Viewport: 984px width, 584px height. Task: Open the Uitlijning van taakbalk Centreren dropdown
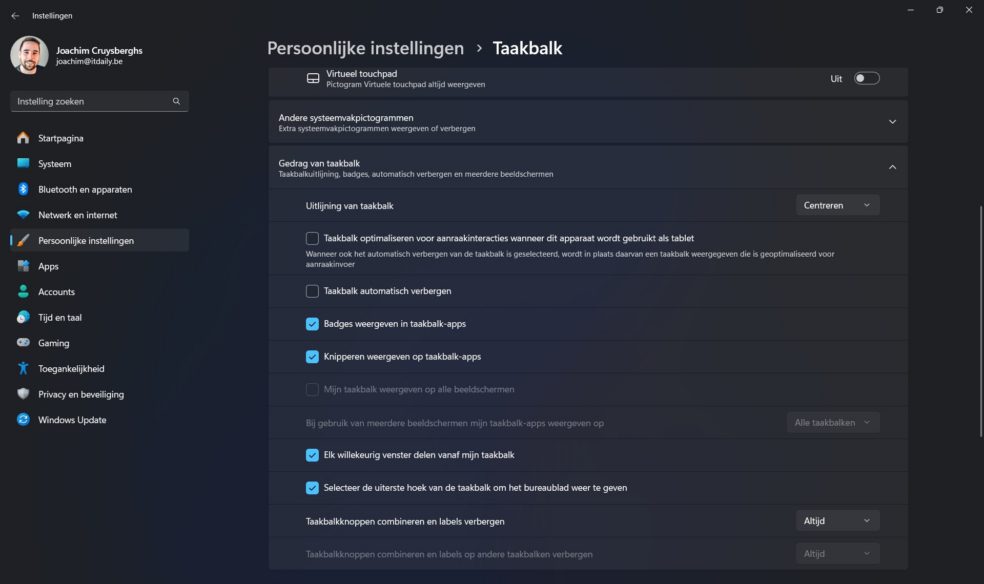pos(838,205)
